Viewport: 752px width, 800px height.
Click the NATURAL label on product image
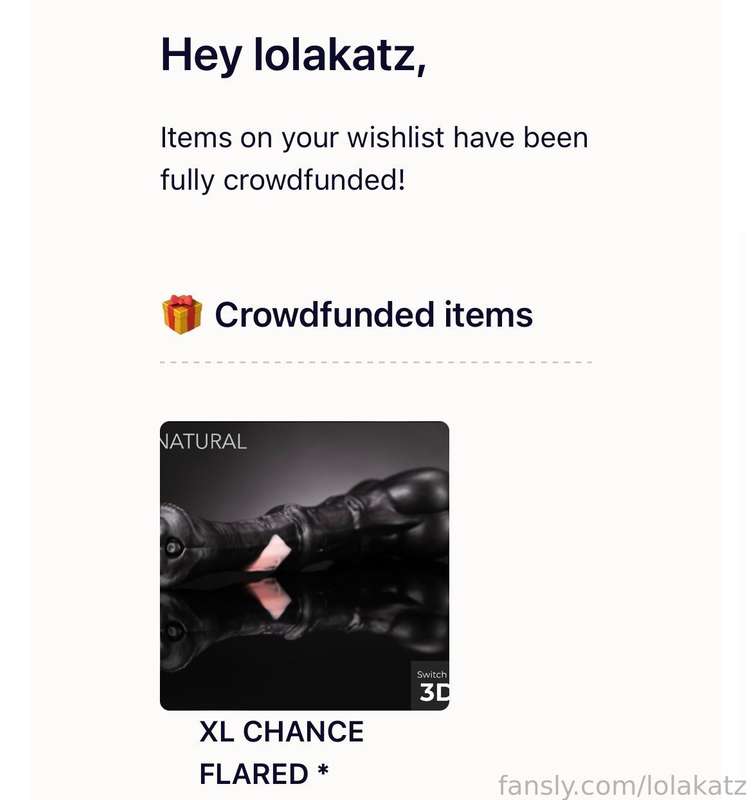[203, 441]
